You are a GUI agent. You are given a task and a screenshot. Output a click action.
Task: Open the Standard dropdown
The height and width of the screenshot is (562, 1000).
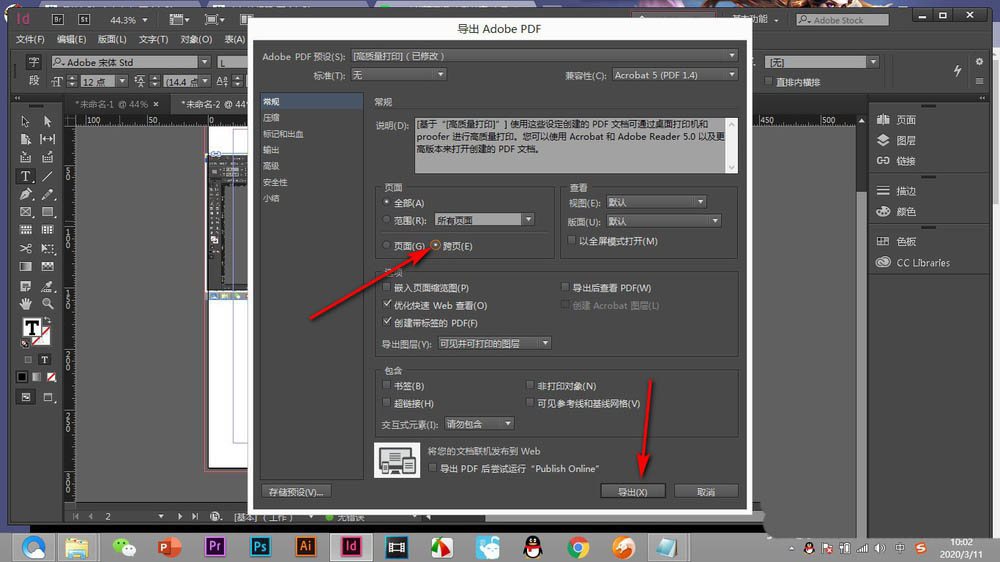pyautogui.click(x=398, y=75)
